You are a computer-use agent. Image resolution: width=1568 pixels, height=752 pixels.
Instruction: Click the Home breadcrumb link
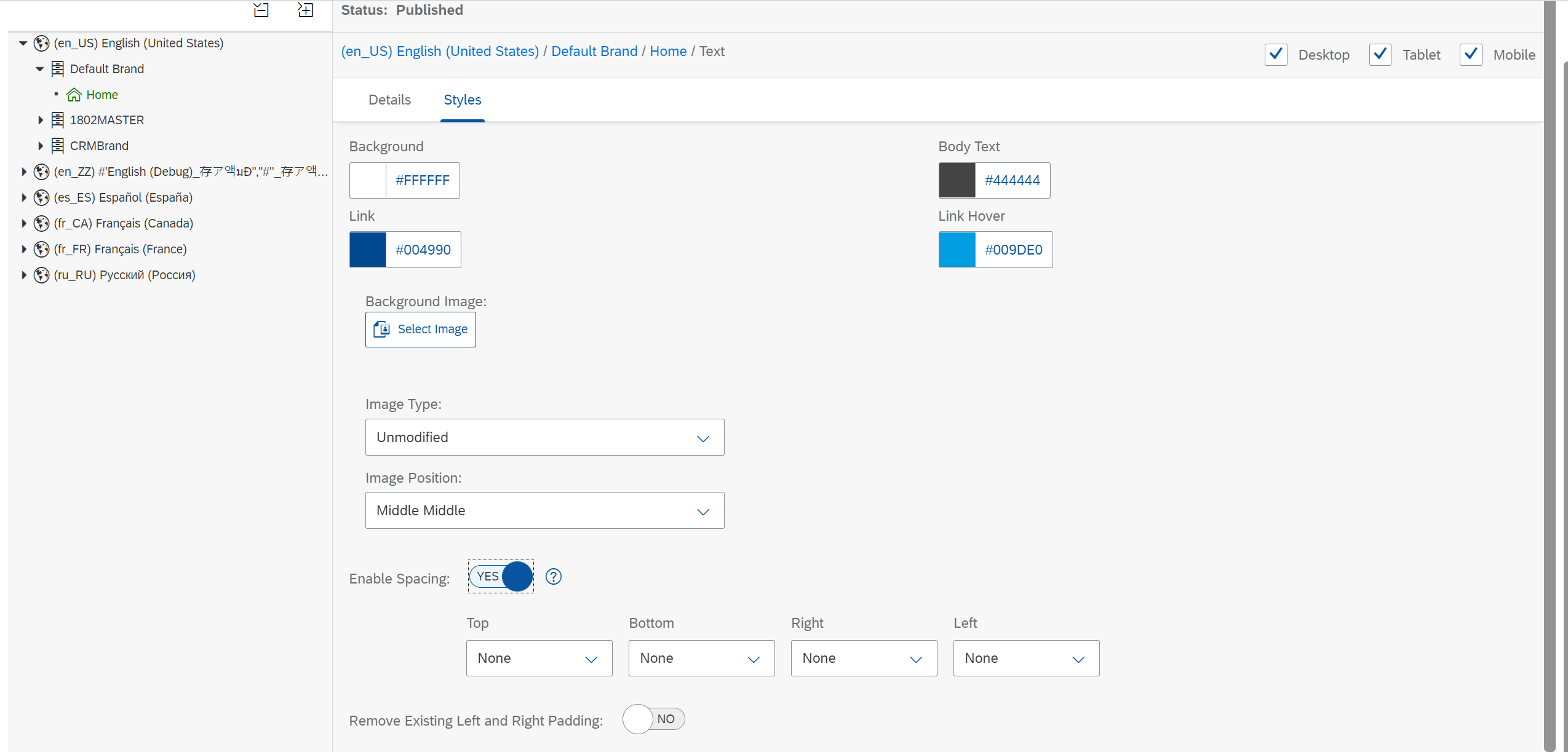point(668,51)
